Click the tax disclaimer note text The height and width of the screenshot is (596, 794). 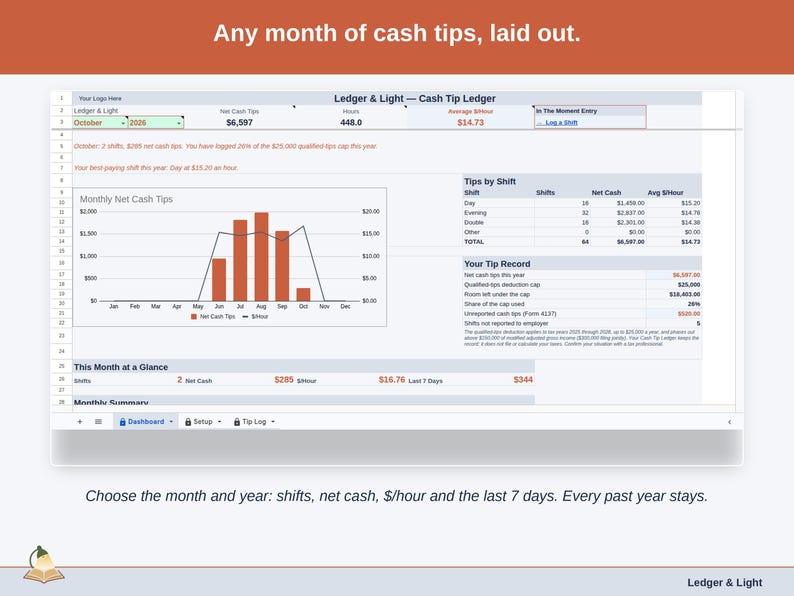pyautogui.click(x=581, y=338)
